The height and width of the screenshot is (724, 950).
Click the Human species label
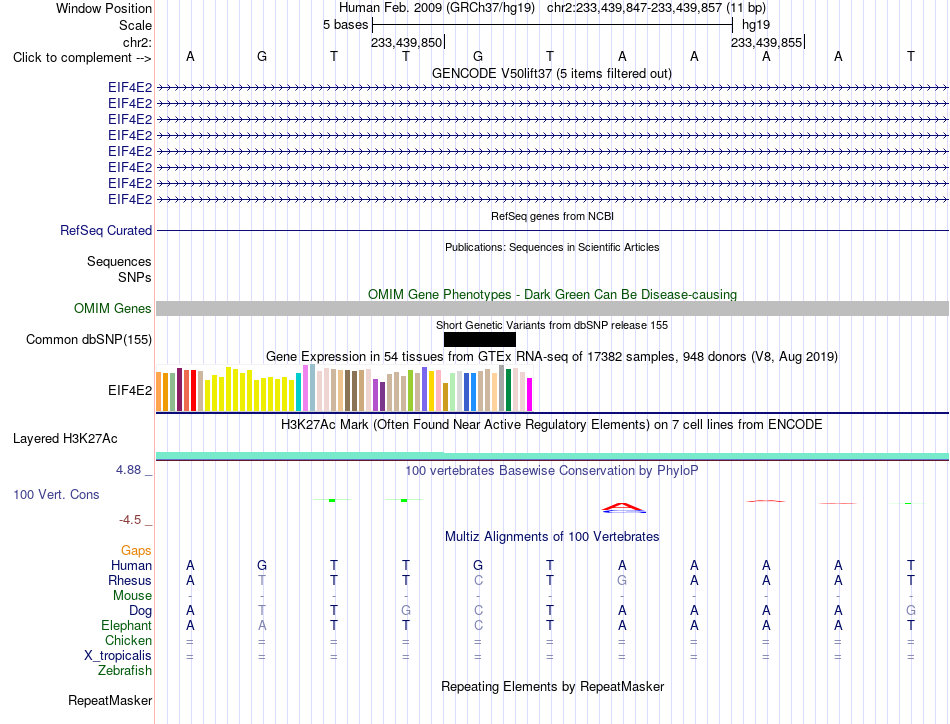(131, 565)
